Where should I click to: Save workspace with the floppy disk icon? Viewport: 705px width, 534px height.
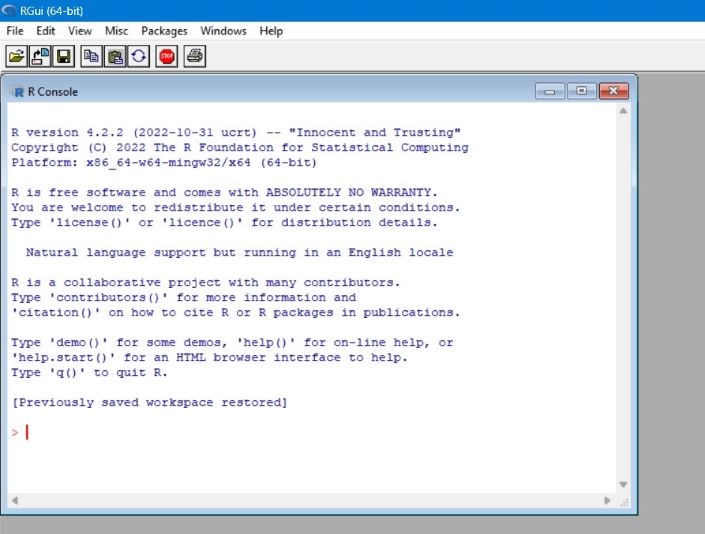pos(63,57)
